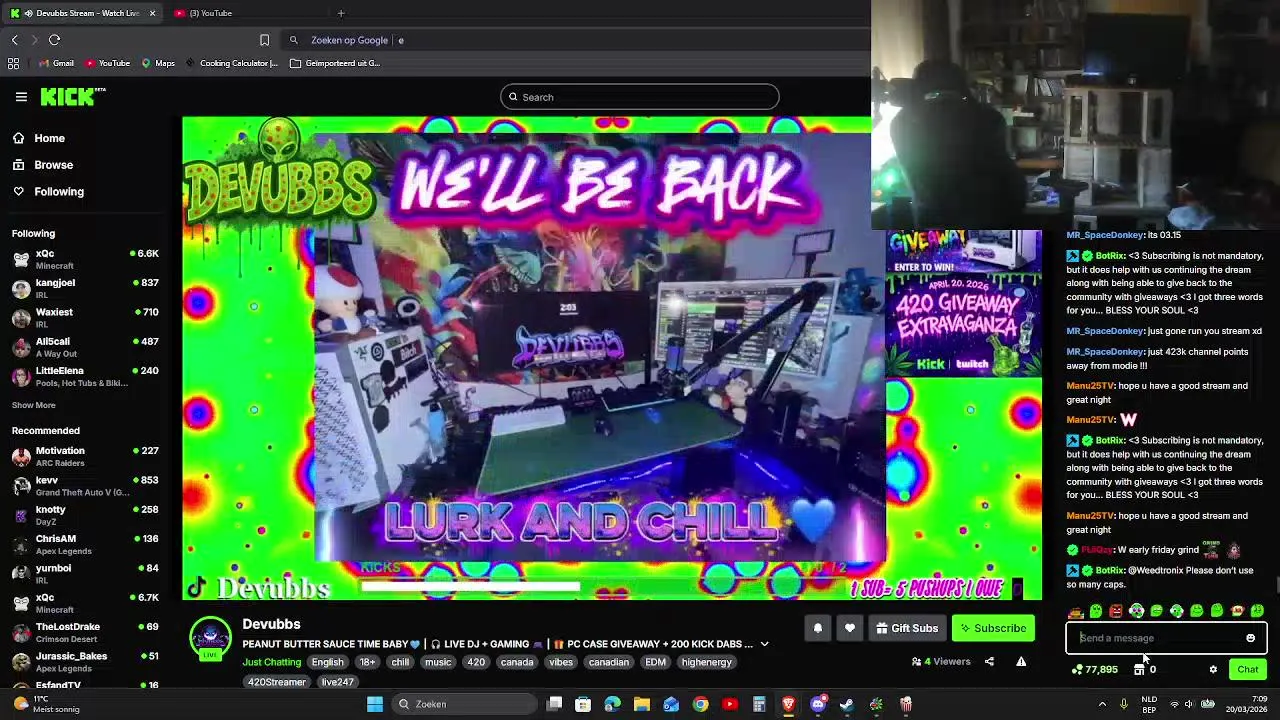1280x720 pixels.
Task: Open kangjoel channel in Following list
Action: [x=85, y=289]
